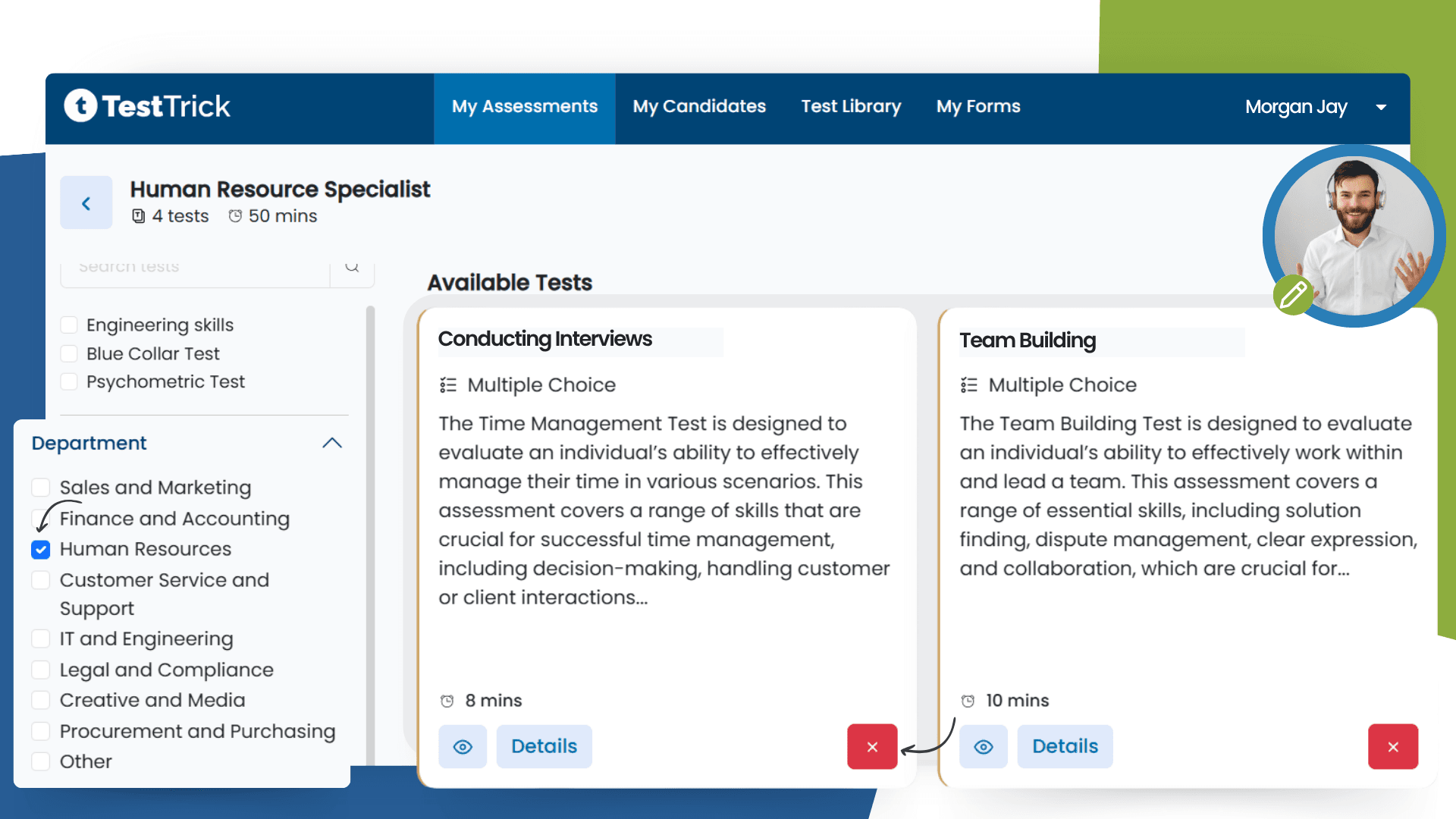Image resolution: width=1456 pixels, height=819 pixels.
Task: Click inside the search tests field
Action: tap(190, 266)
